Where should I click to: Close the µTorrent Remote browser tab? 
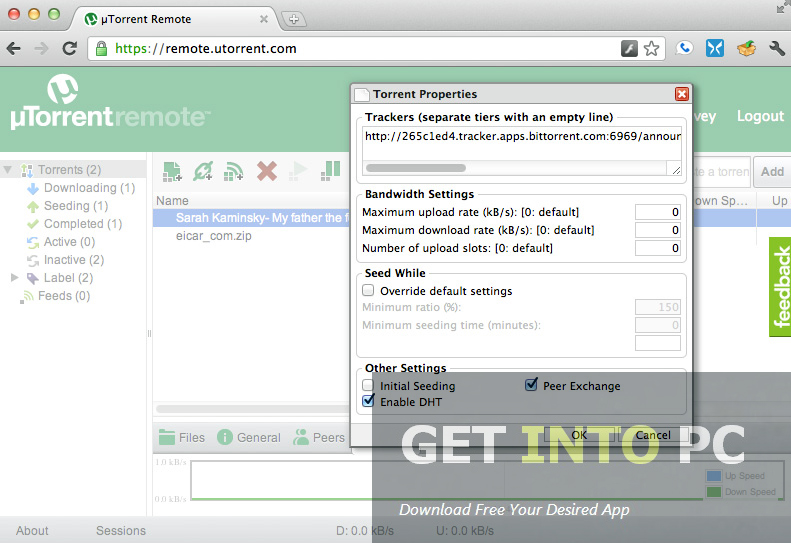pyautogui.click(x=263, y=19)
